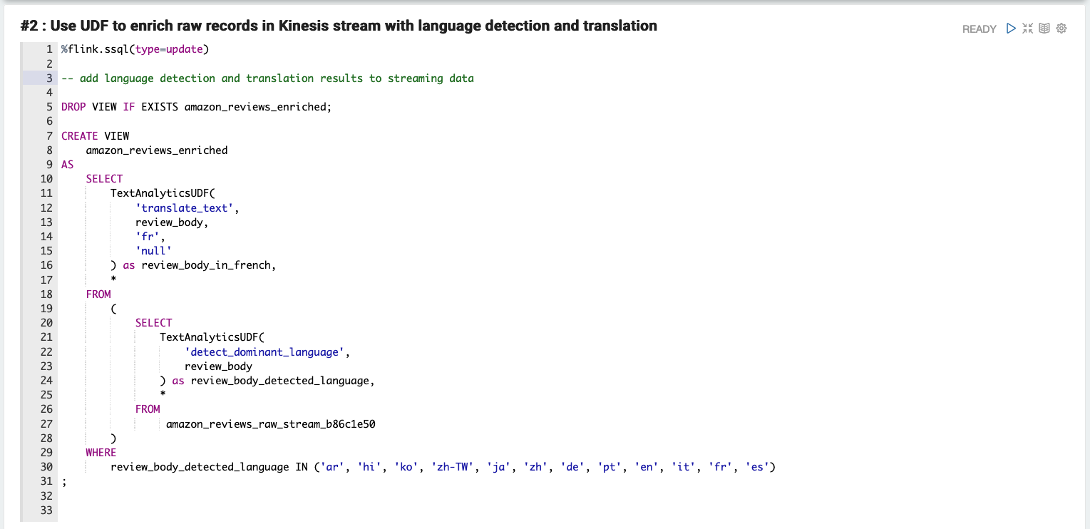The width and height of the screenshot is (1091, 529).
Task: Open paragraph settings gear
Action: tap(1061, 29)
